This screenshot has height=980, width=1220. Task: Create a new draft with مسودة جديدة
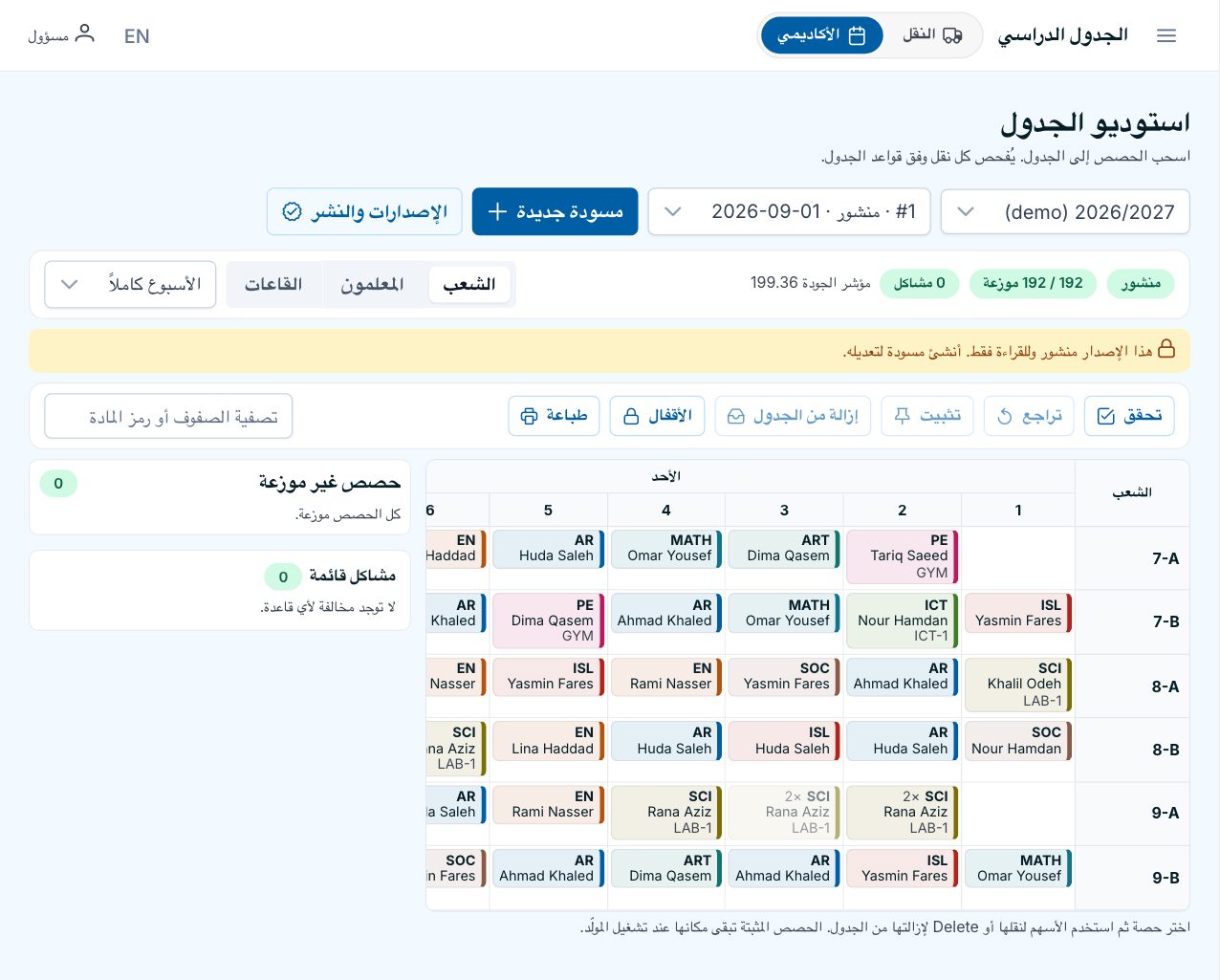pos(555,211)
